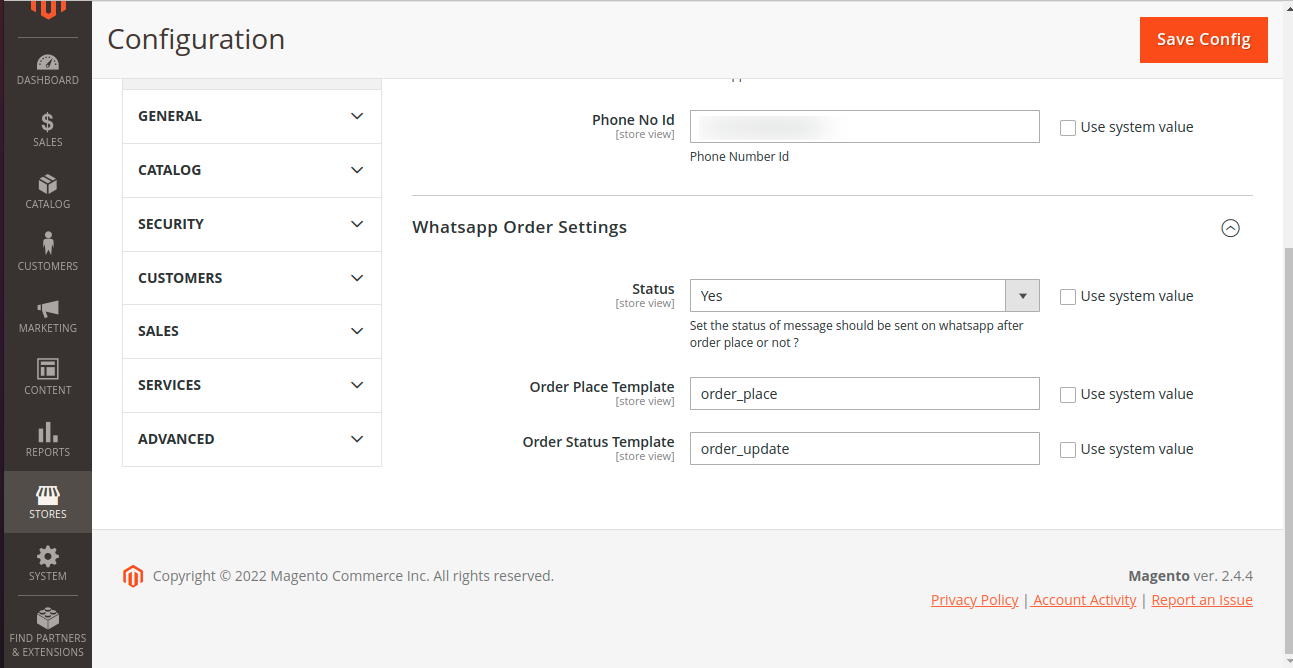1293x668 pixels.
Task: Click the page vertical scrollbar
Action: [x=1288, y=450]
